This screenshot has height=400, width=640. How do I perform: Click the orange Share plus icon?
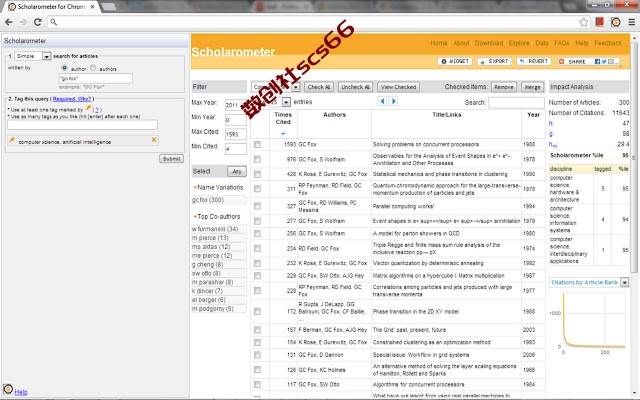point(561,61)
